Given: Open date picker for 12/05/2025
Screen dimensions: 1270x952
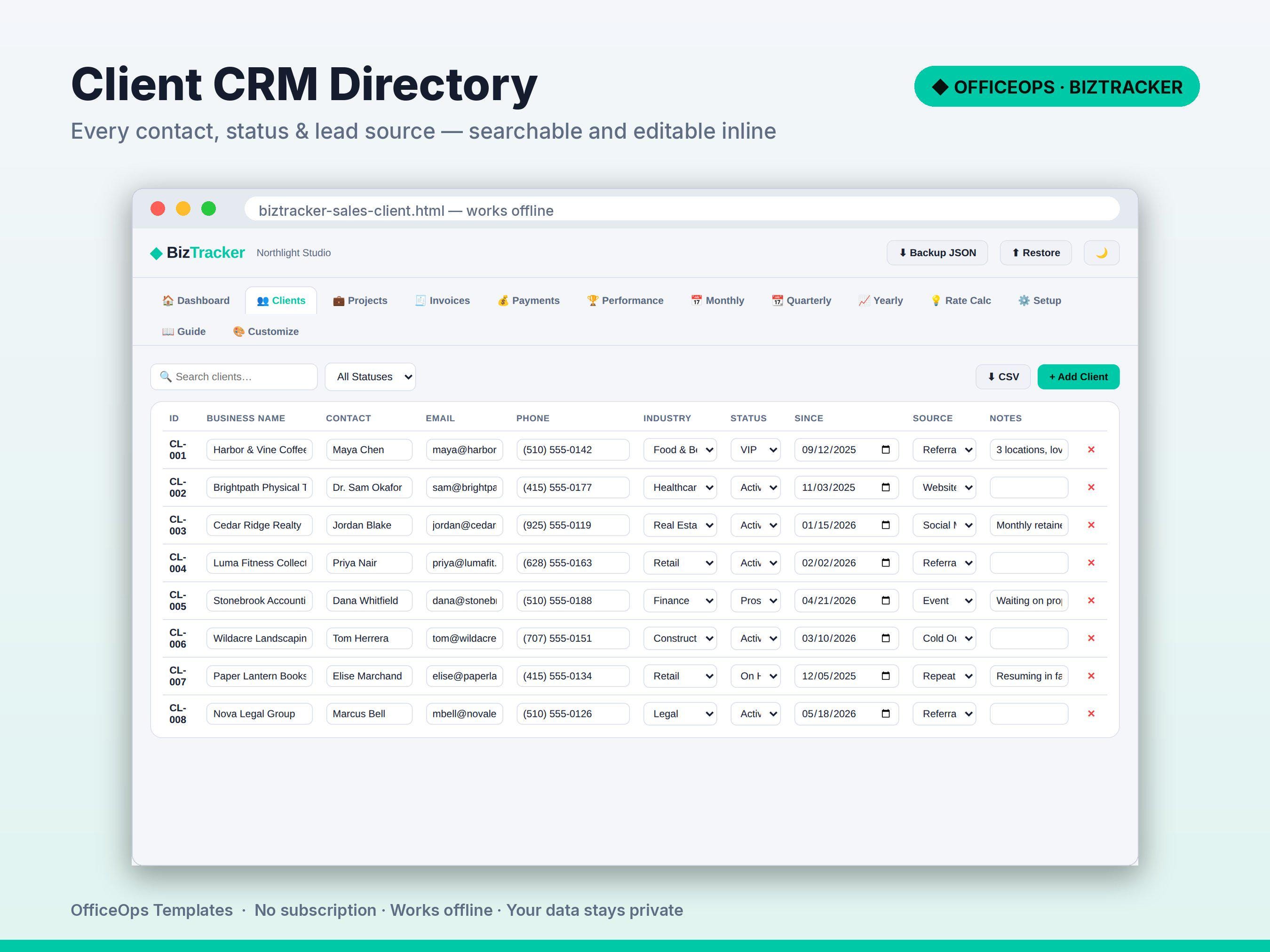Looking at the screenshot, I should (x=885, y=676).
